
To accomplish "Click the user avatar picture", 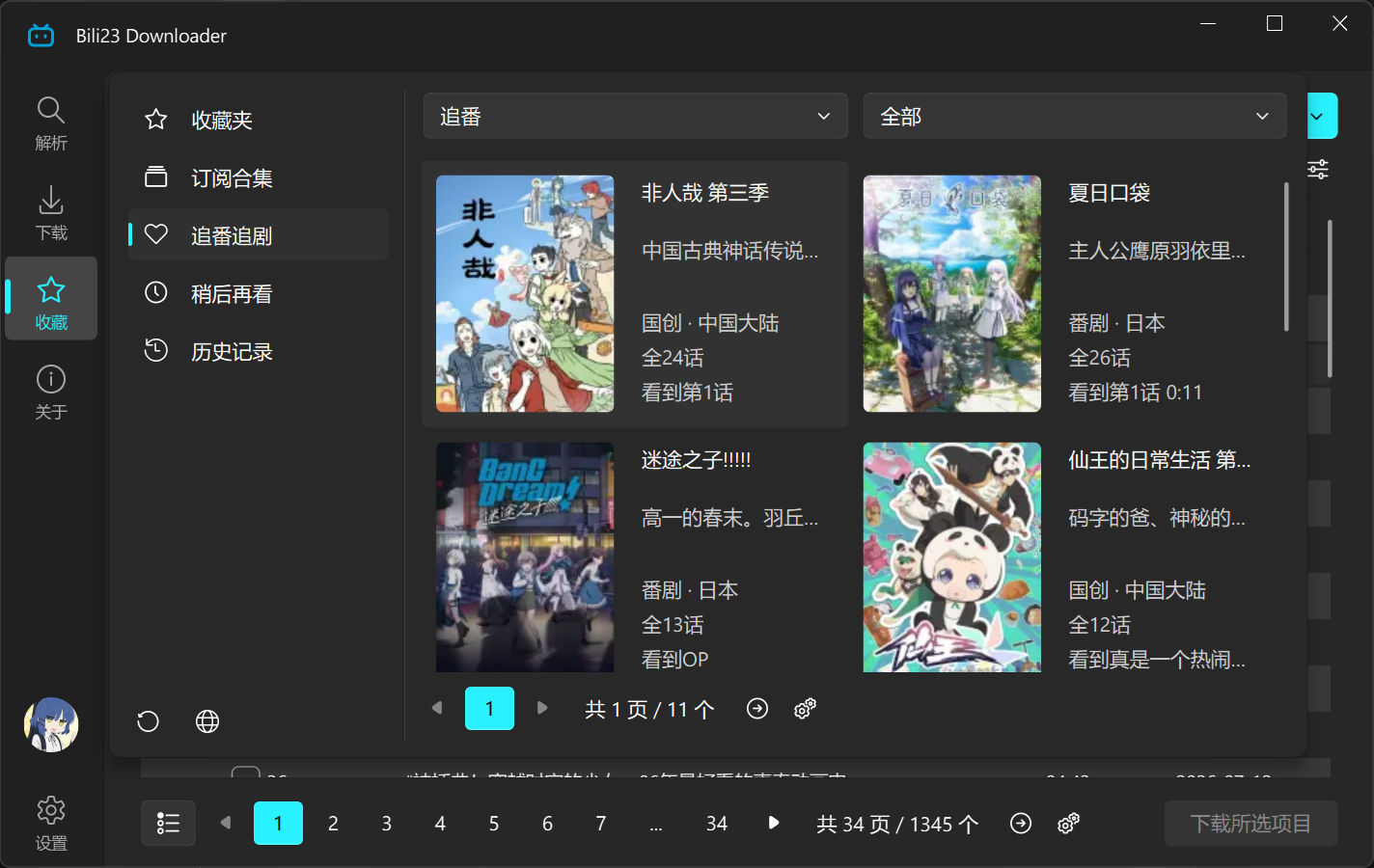I will (51, 725).
